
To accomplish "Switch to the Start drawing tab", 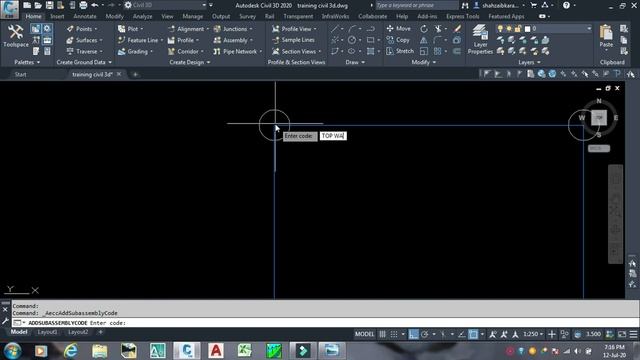I will tap(20, 74).
